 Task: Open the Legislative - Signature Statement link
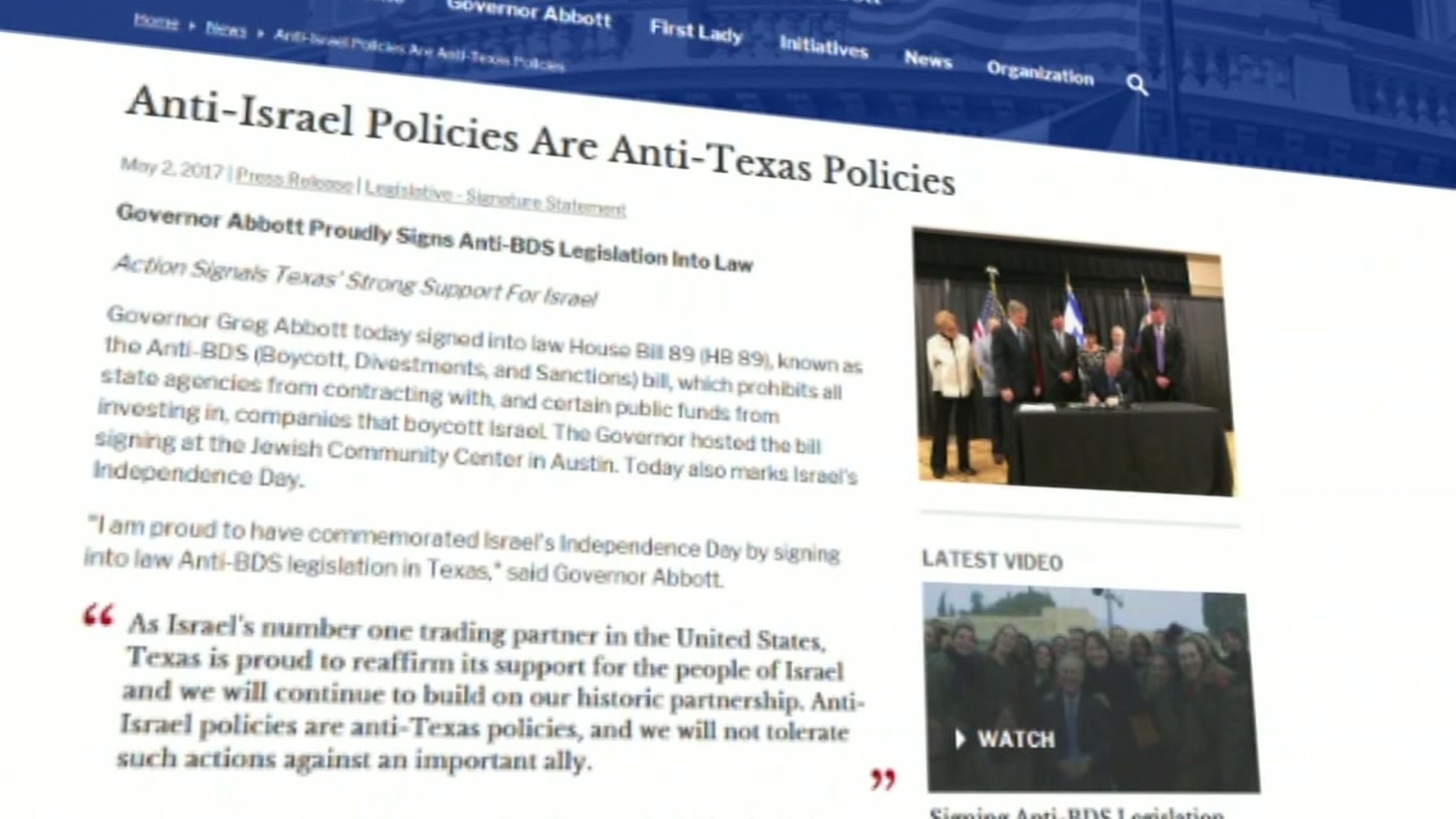tap(495, 198)
